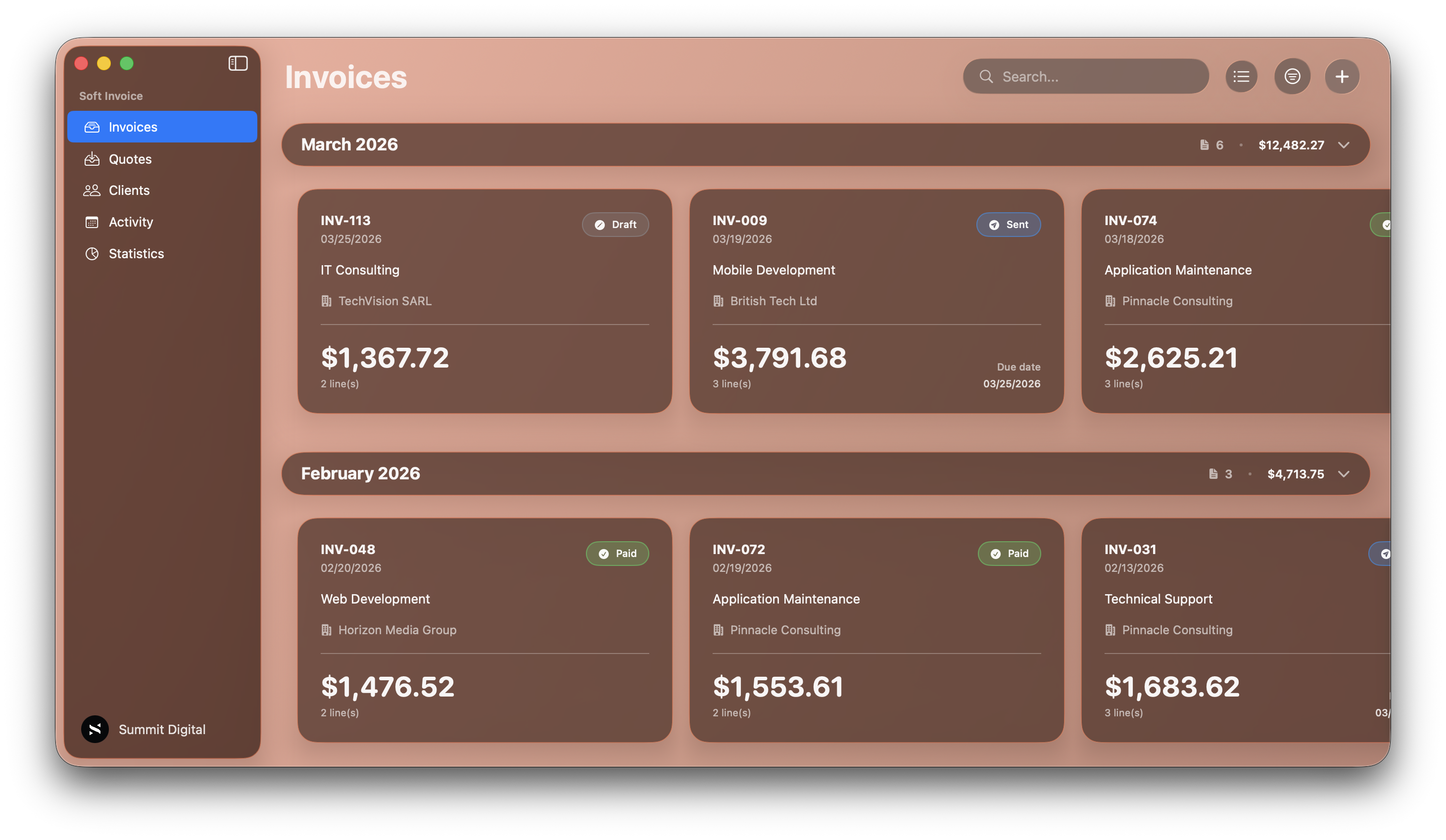Click the building icon on INV-072 card

coord(718,630)
